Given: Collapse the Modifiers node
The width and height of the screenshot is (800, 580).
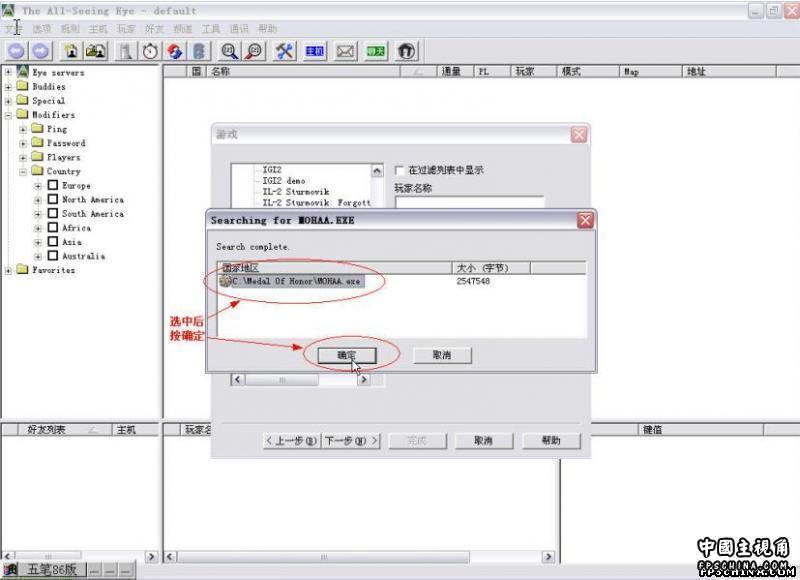Looking at the screenshot, I should point(8,115).
